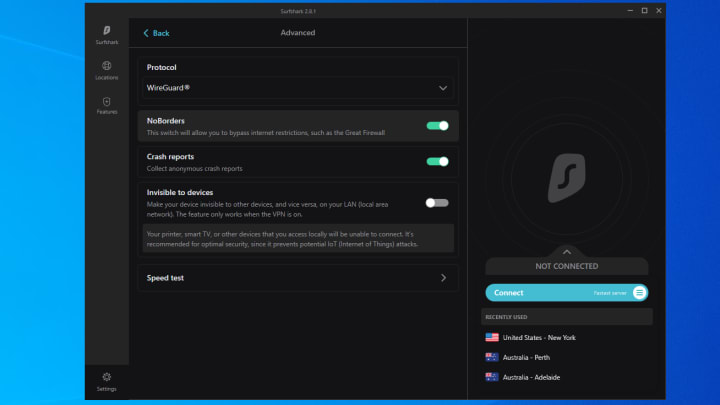
Task: Click the Connect button
Action: [567, 292]
